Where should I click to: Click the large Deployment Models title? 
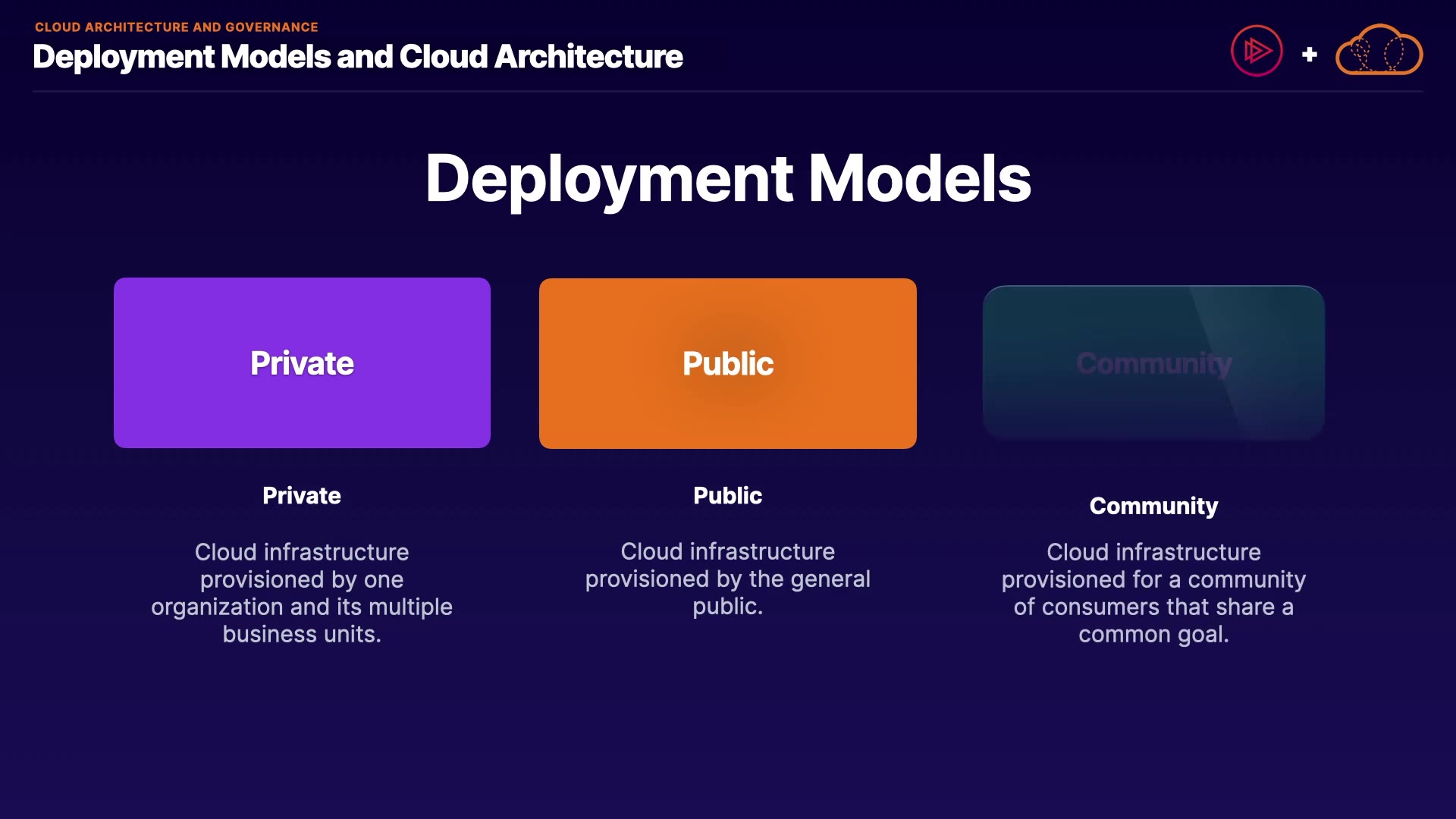tap(727, 178)
